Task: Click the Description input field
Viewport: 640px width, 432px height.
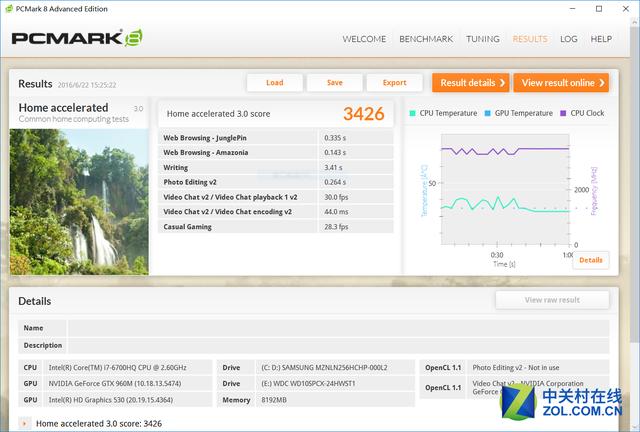Action: (x=338, y=345)
